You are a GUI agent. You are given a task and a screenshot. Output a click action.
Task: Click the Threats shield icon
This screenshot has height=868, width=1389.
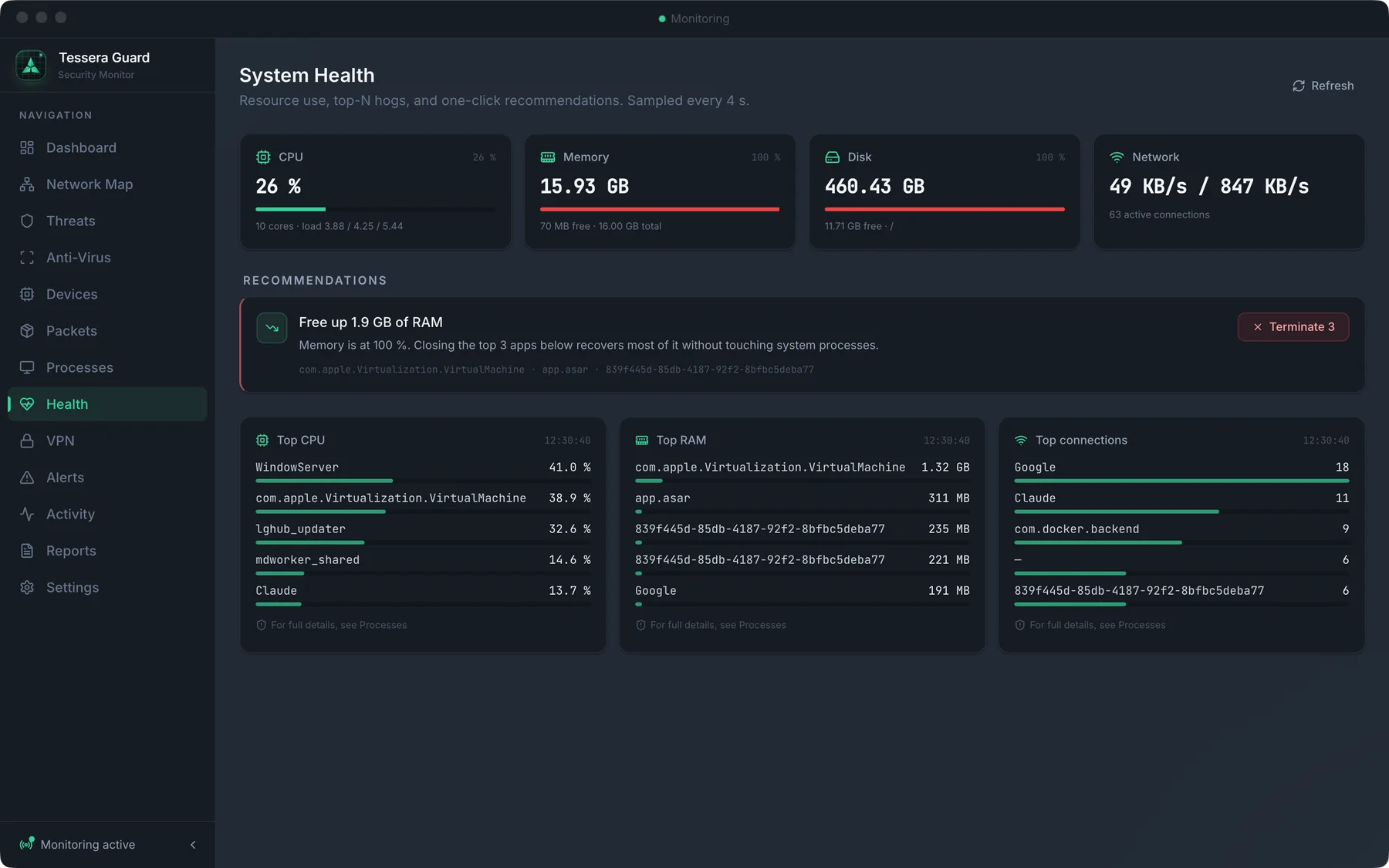click(27, 221)
